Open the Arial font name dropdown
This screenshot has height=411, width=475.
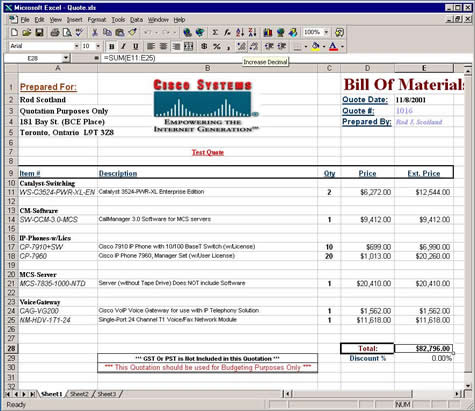(76, 46)
